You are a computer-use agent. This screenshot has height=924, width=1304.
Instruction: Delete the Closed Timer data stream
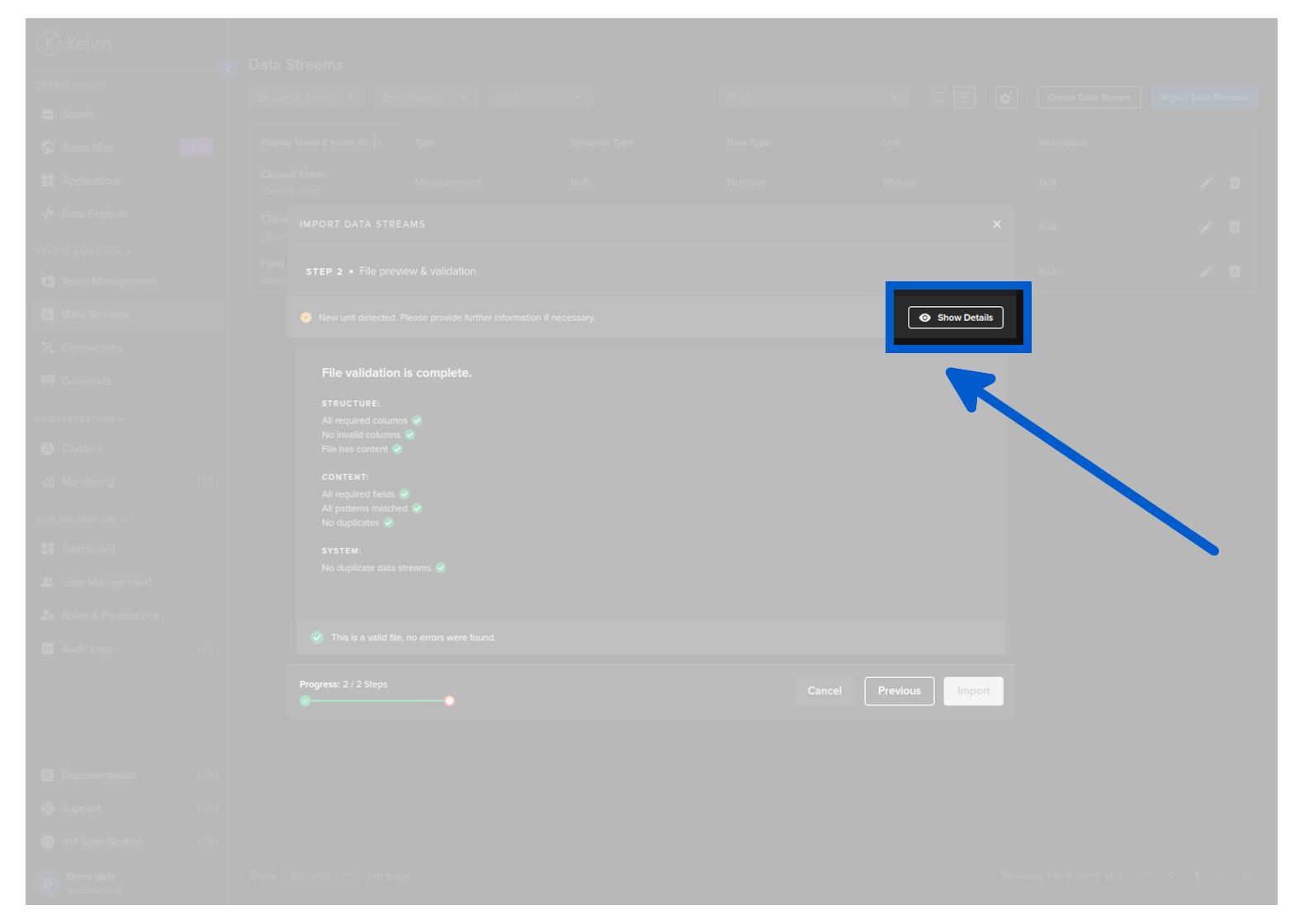pos(1234,183)
